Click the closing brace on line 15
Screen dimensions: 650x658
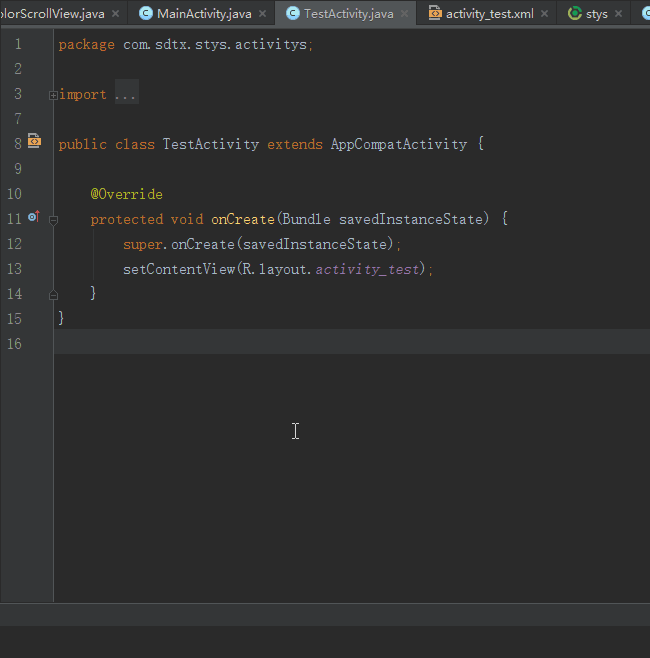pyautogui.click(x=61, y=318)
